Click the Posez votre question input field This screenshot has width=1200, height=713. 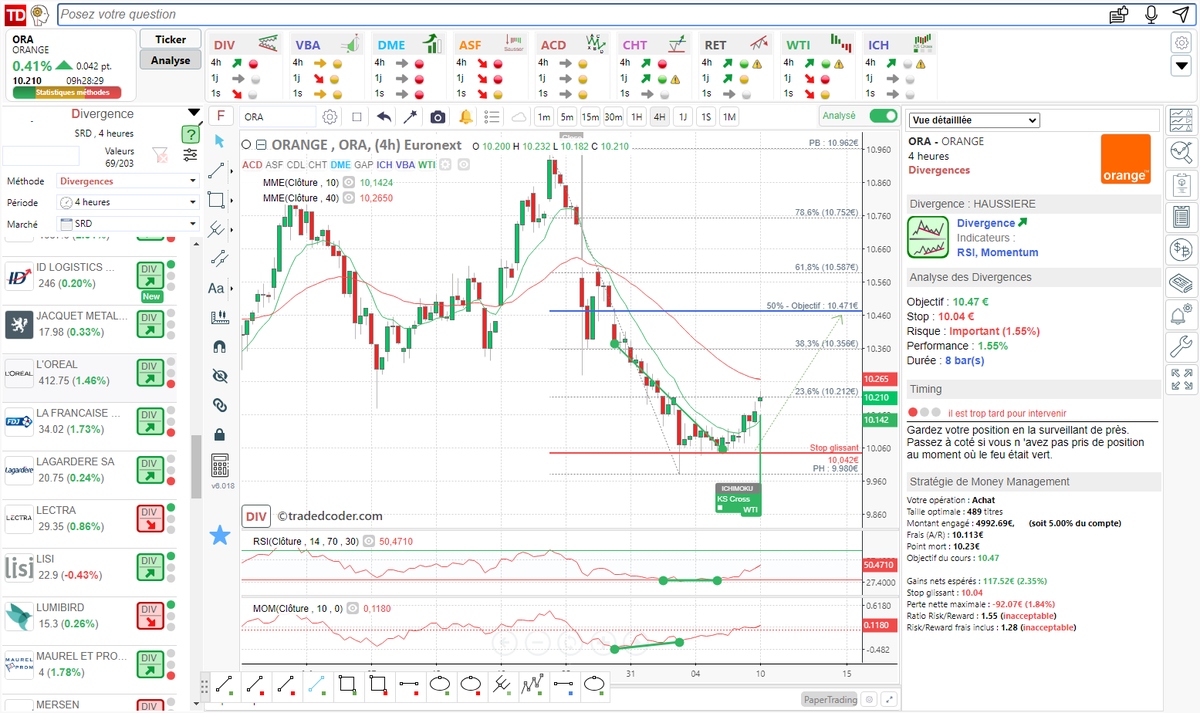pyautogui.click(x=580, y=14)
